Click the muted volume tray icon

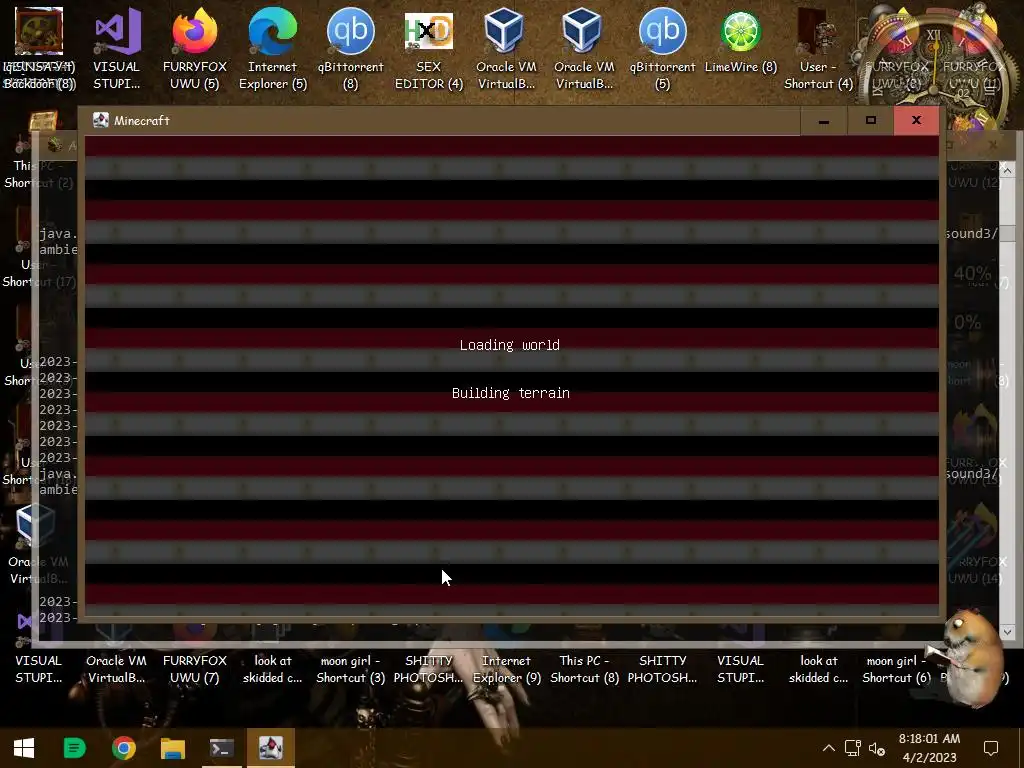point(877,748)
